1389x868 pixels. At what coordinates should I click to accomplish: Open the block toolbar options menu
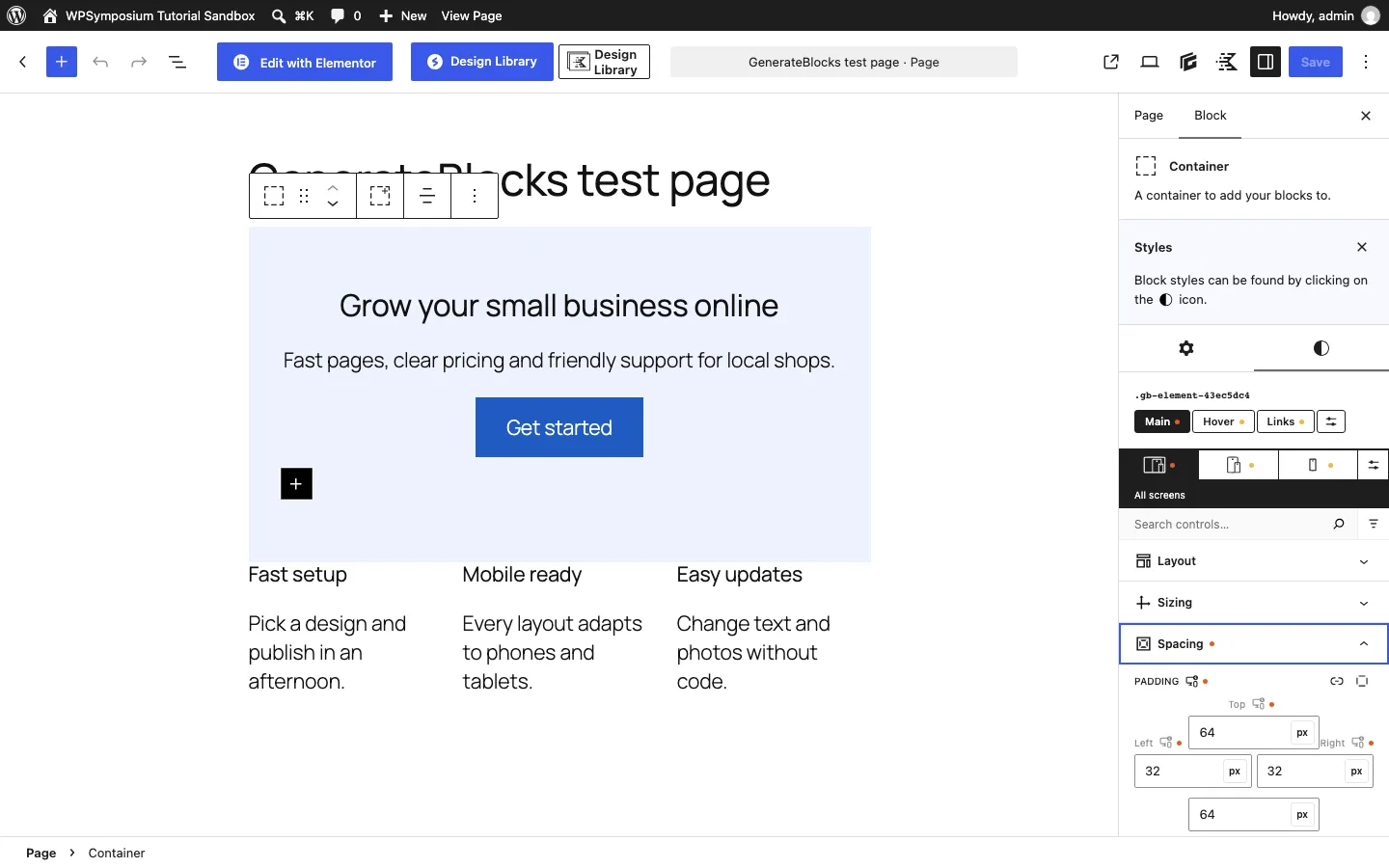475,196
